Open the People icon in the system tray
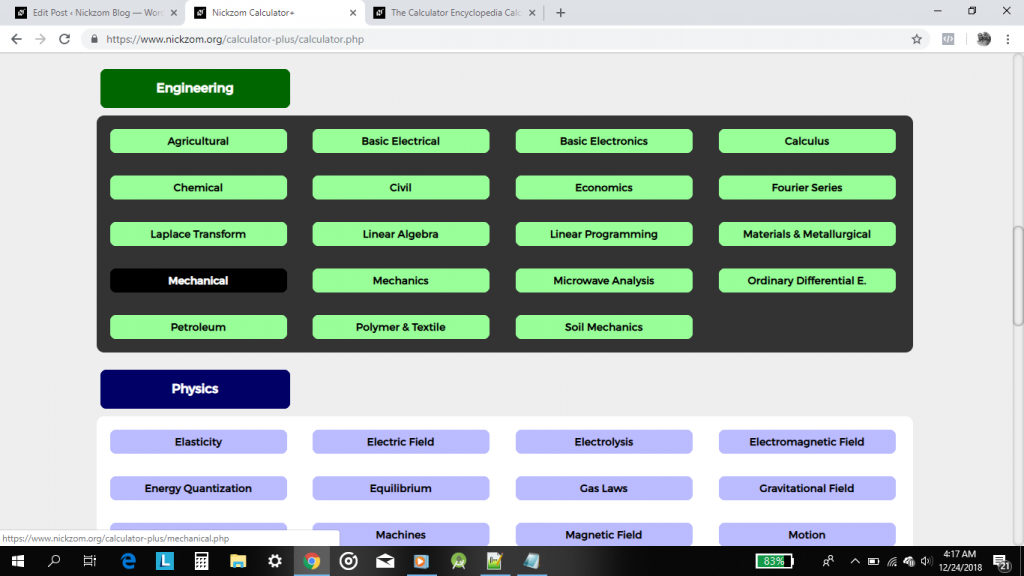This screenshot has width=1024, height=576. point(828,561)
